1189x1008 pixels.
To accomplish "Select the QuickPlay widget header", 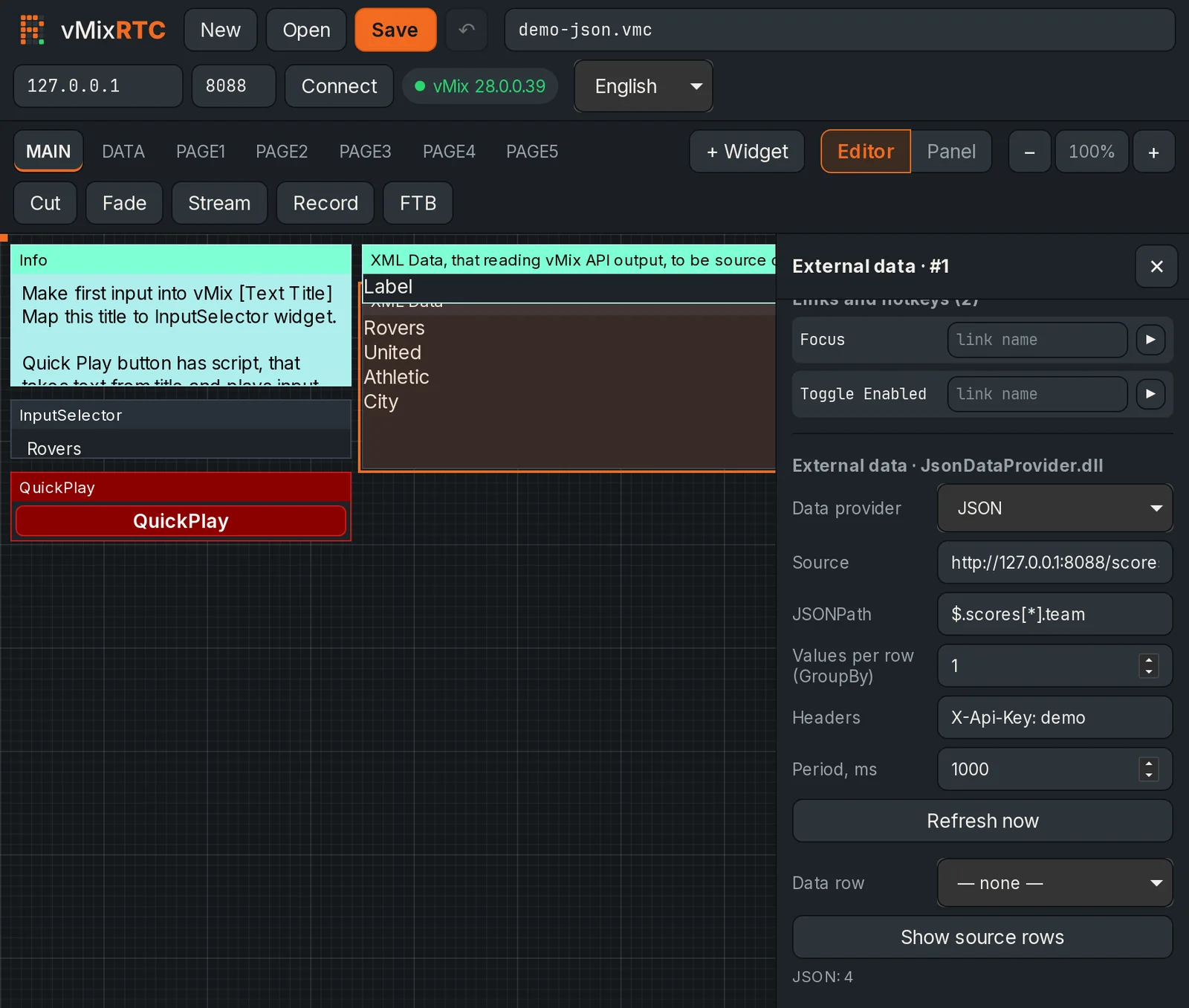I will (x=181, y=488).
